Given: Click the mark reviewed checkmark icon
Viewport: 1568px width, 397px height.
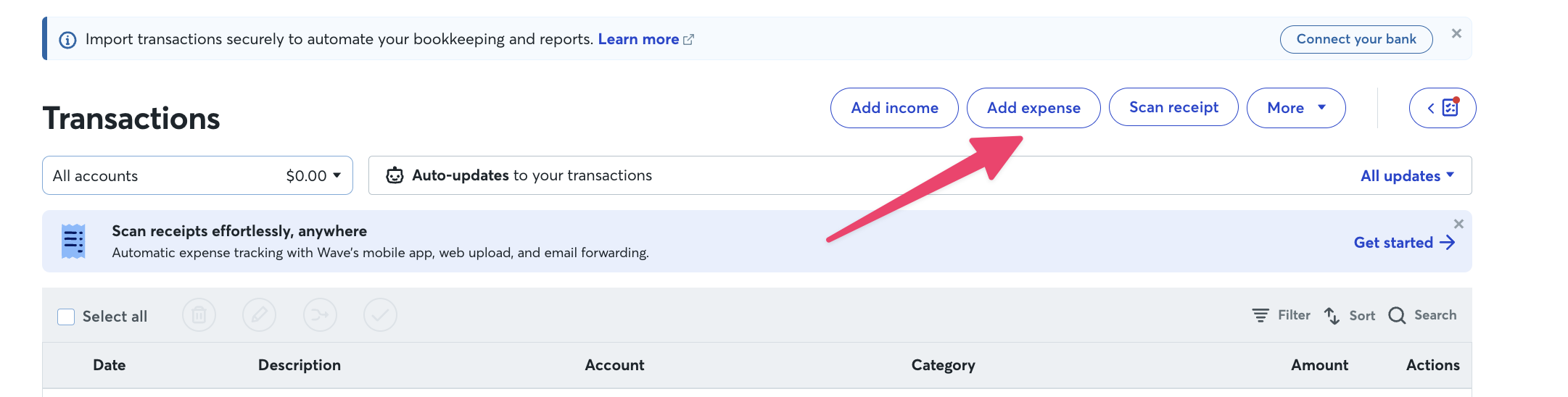Looking at the screenshot, I should 380,315.
